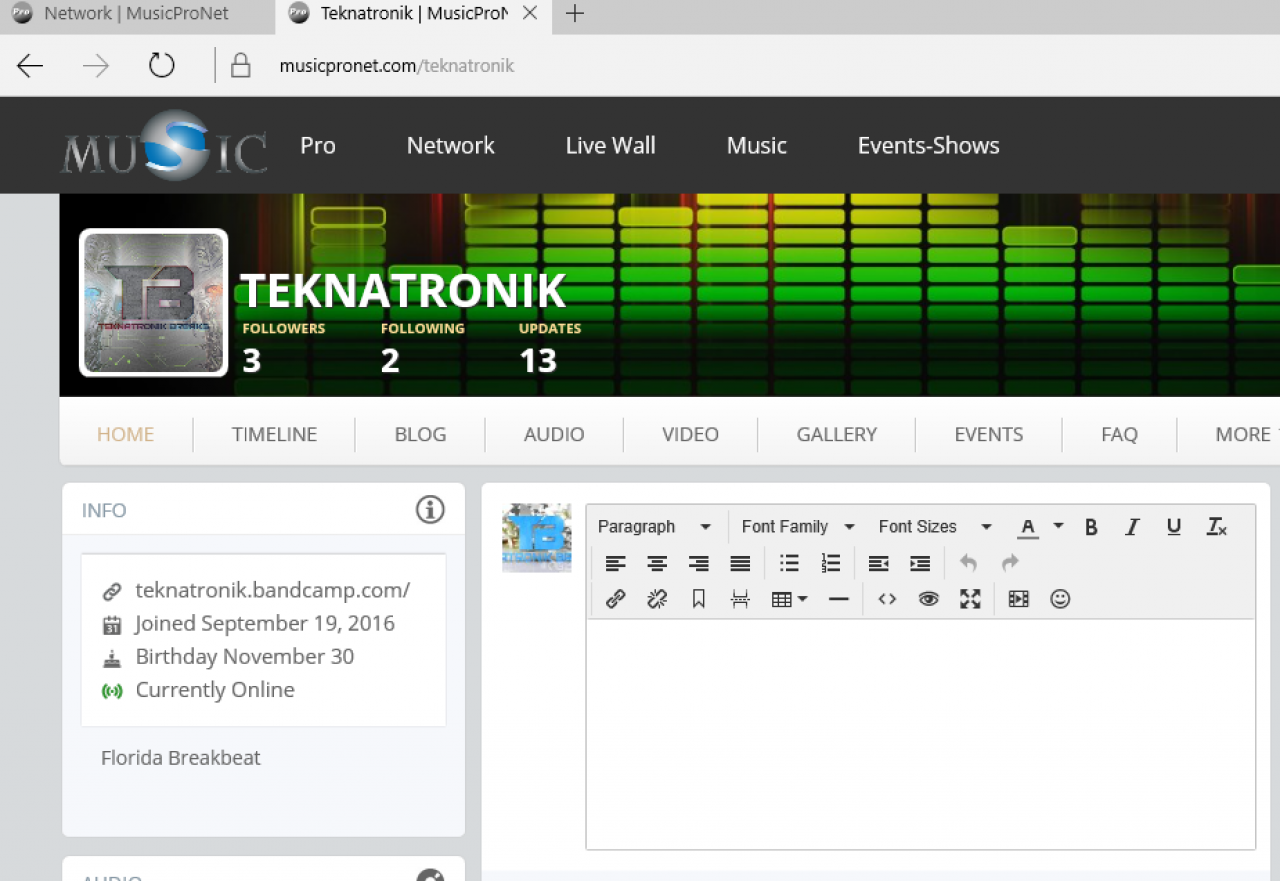This screenshot has width=1280, height=881.
Task: Open the teknatronik.bandcamp.com link
Action: point(272,590)
